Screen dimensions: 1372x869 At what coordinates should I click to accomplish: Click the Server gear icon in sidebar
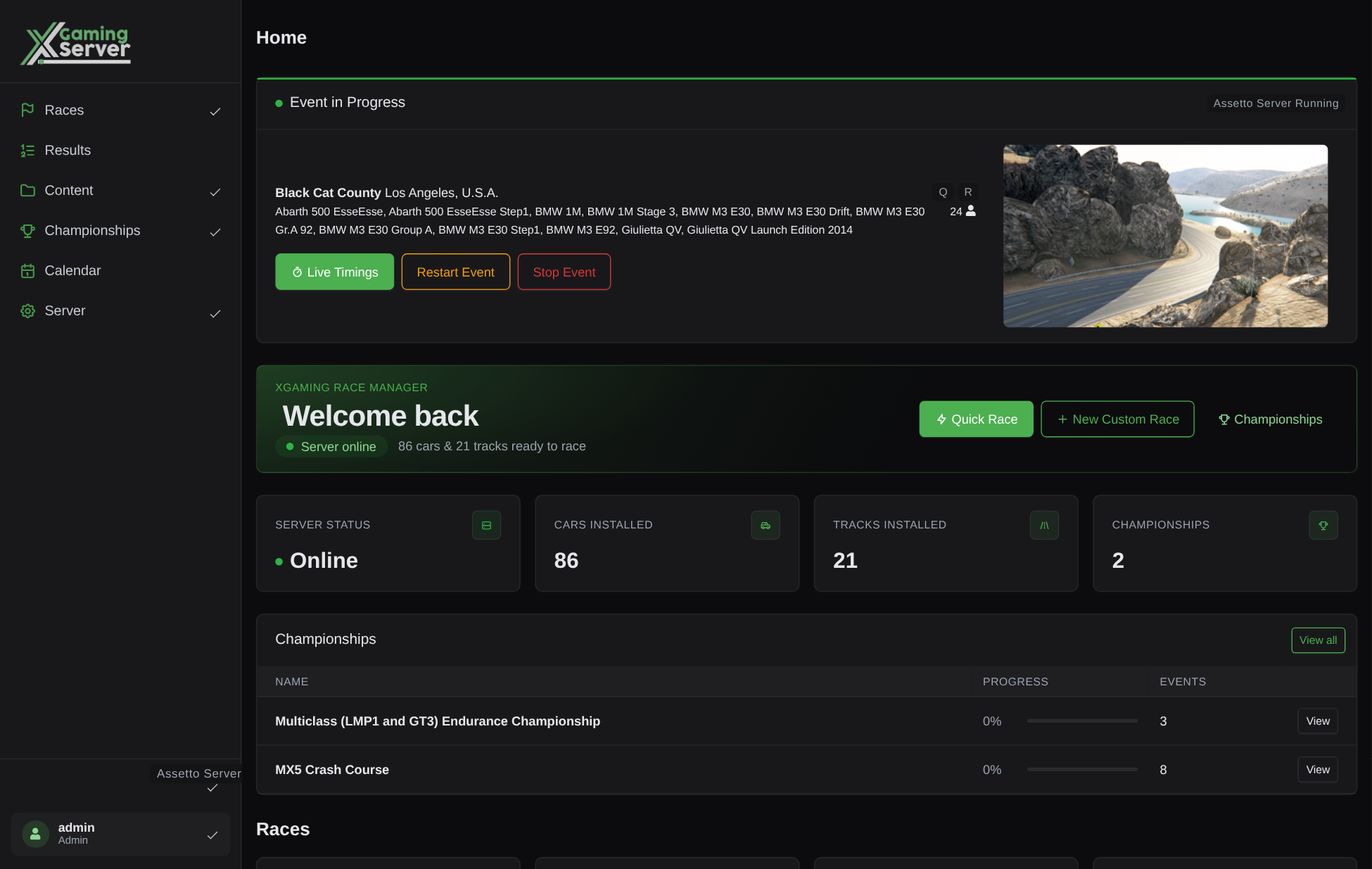click(27, 310)
